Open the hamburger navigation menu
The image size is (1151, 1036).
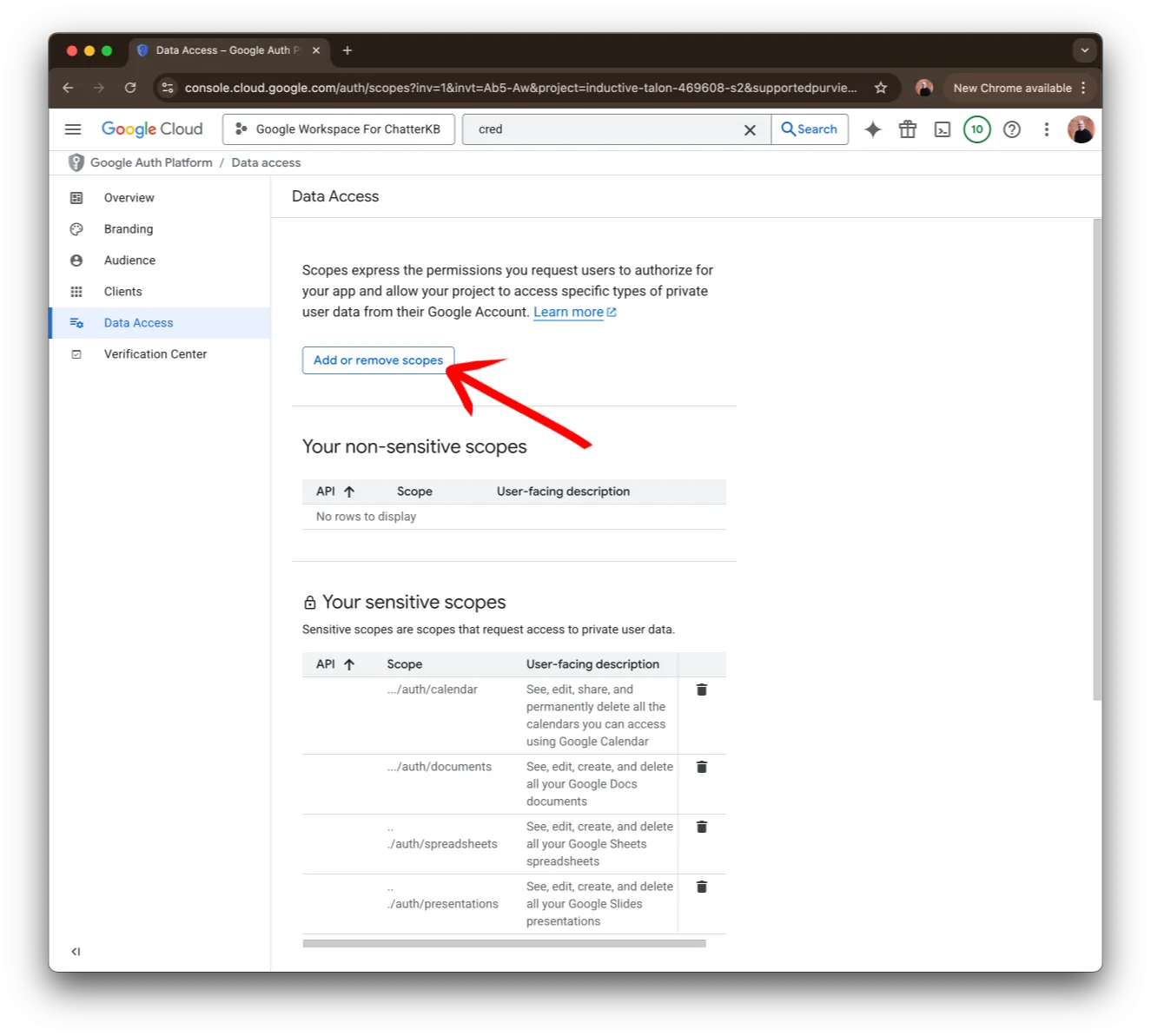tap(73, 129)
